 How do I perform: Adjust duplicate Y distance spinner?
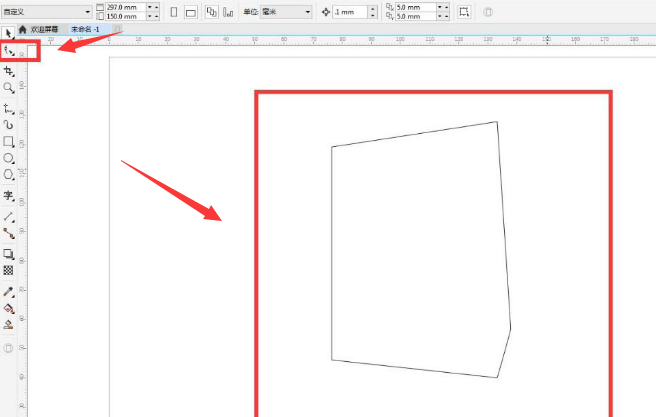443,16
